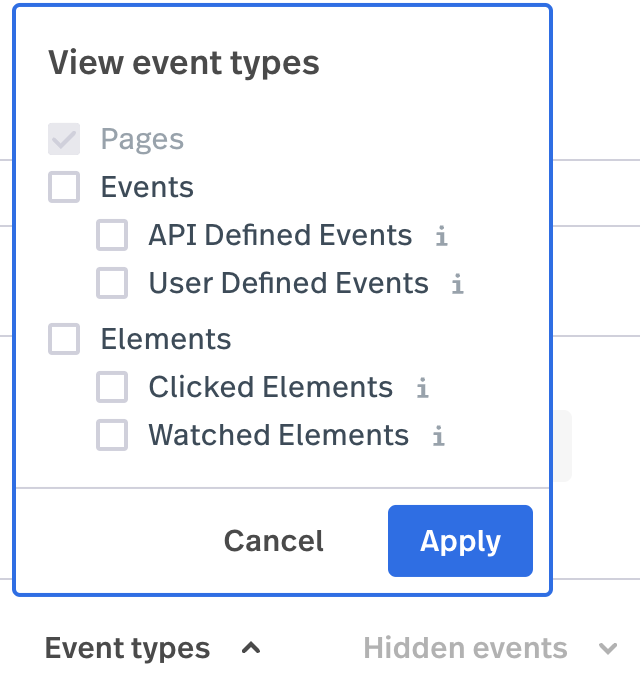Click info icon beside Clicked Elements
Image resolution: width=640 pixels, height=682 pixels.
[422, 388]
